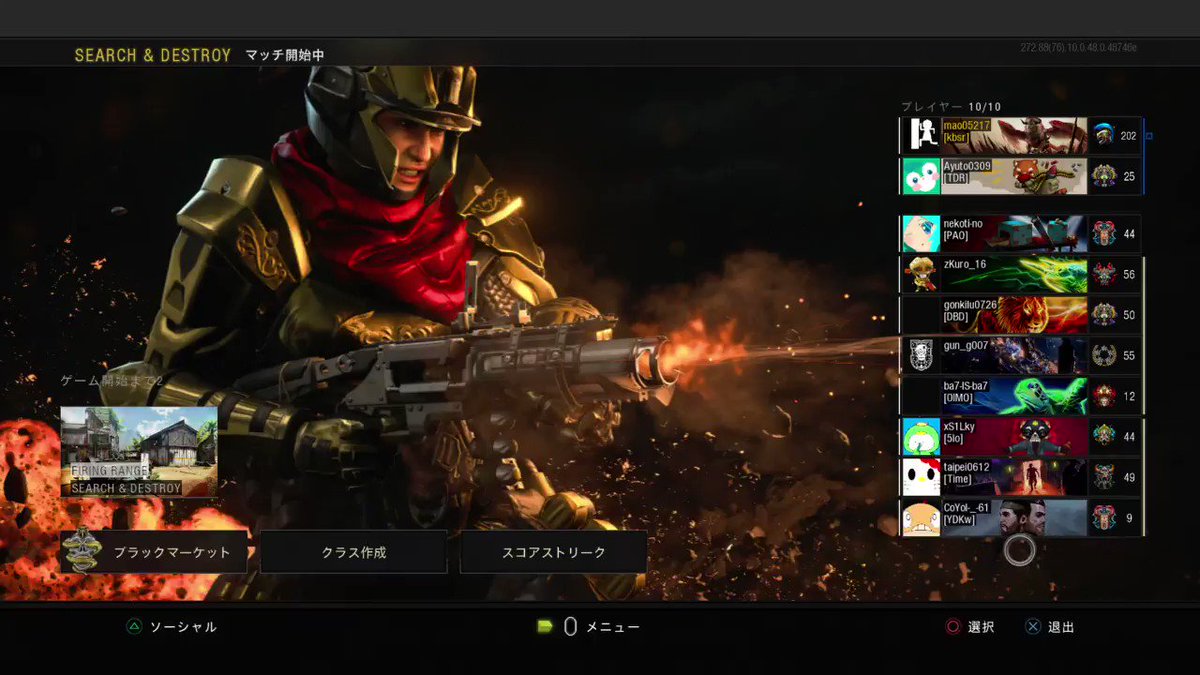Viewport: 1200px width, 675px height.
Task: Click gonkilu0726's prestige emblem beside 50
Action: coord(1103,315)
